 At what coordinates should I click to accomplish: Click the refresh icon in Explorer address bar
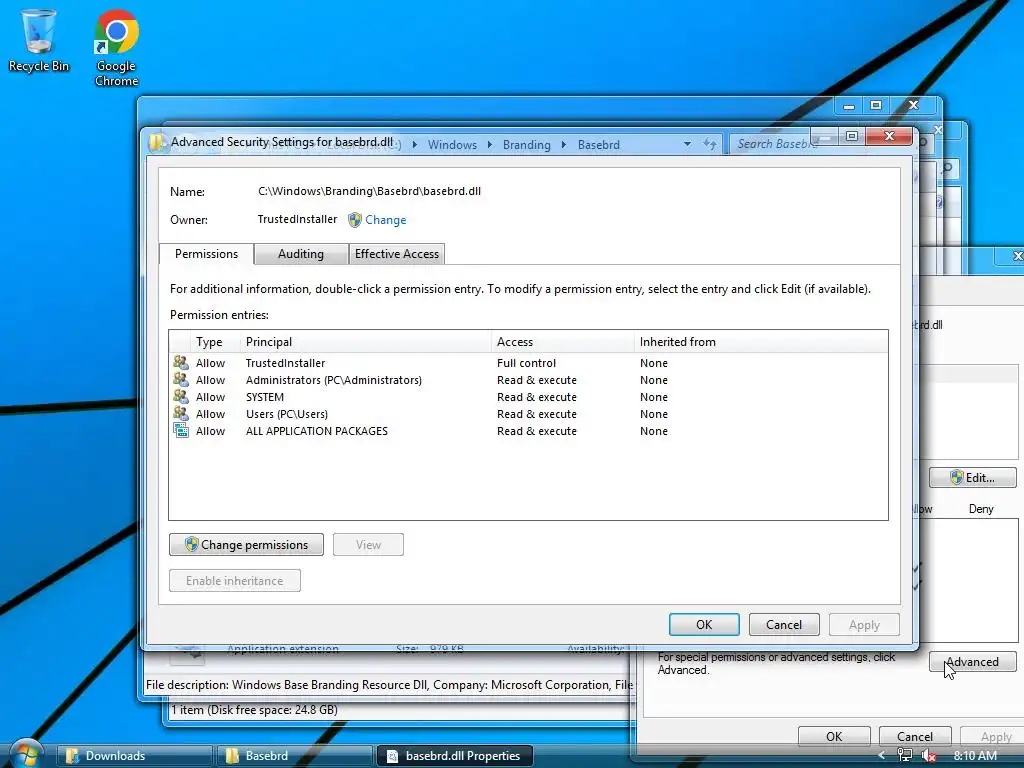[x=710, y=144]
